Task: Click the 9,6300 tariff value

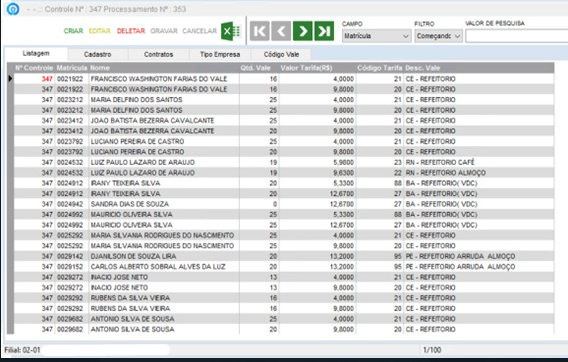Action: click(343, 173)
